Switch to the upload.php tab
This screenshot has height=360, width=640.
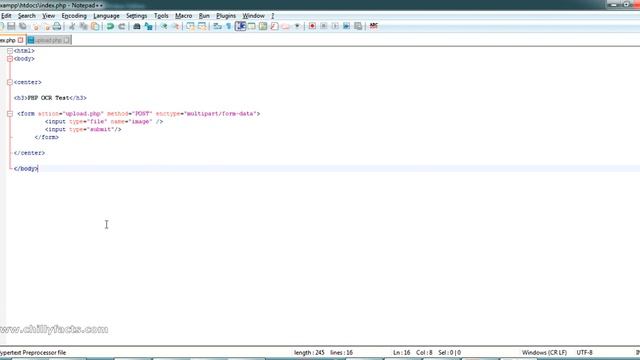click(x=48, y=40)
